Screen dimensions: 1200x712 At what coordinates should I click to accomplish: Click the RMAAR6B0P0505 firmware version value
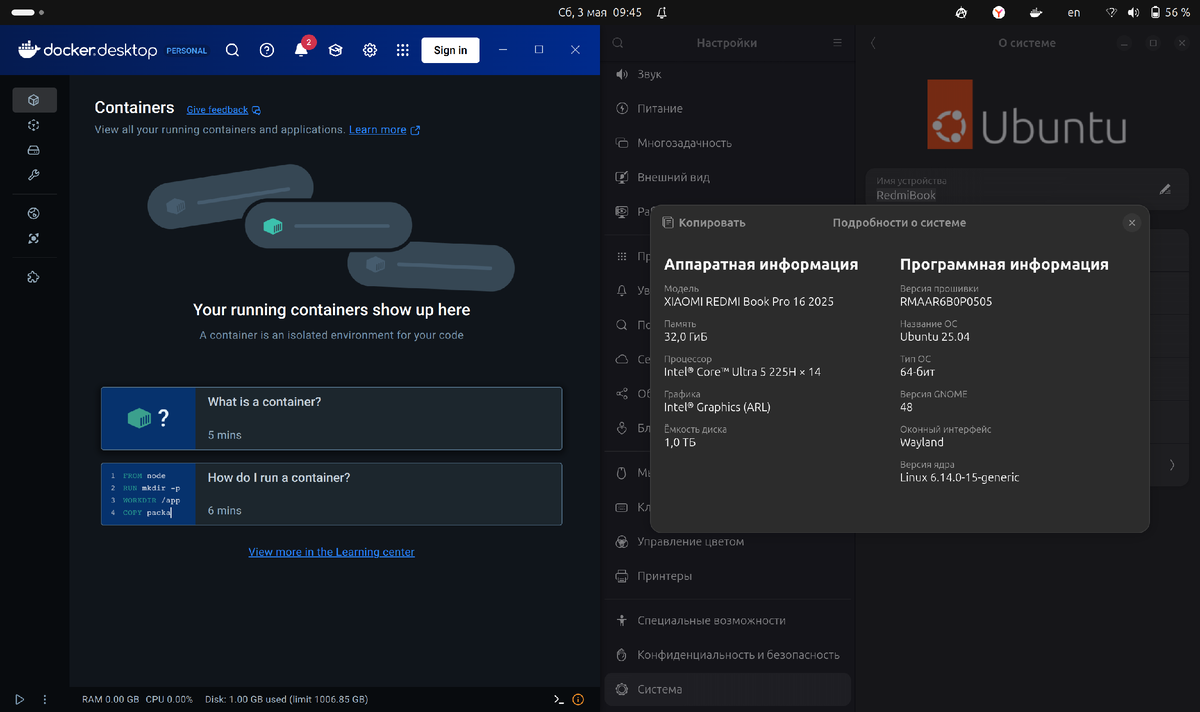[946, 302]
